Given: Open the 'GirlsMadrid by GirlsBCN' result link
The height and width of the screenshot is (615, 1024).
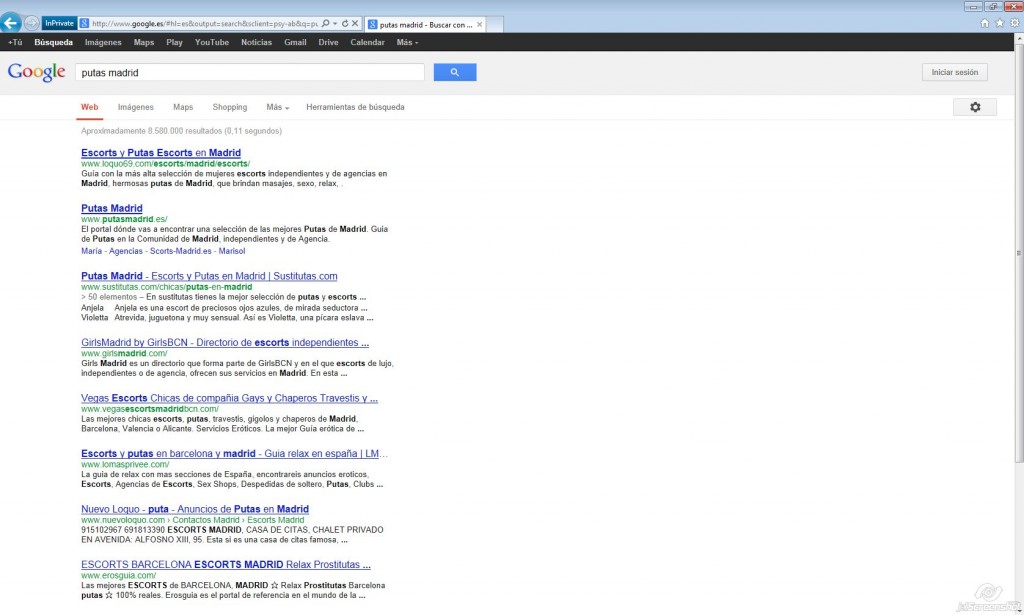Looking at the screenshot, I should (225, 342).
